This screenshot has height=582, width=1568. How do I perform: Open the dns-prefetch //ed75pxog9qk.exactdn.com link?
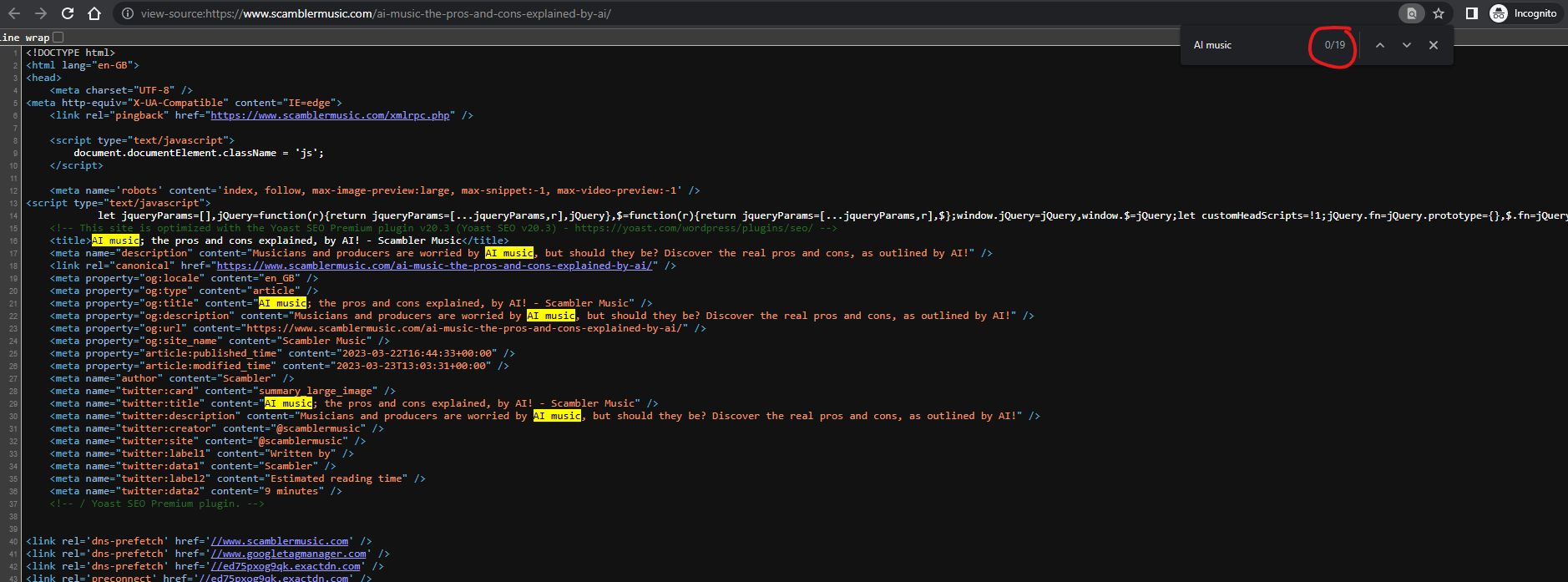(286, 566)
